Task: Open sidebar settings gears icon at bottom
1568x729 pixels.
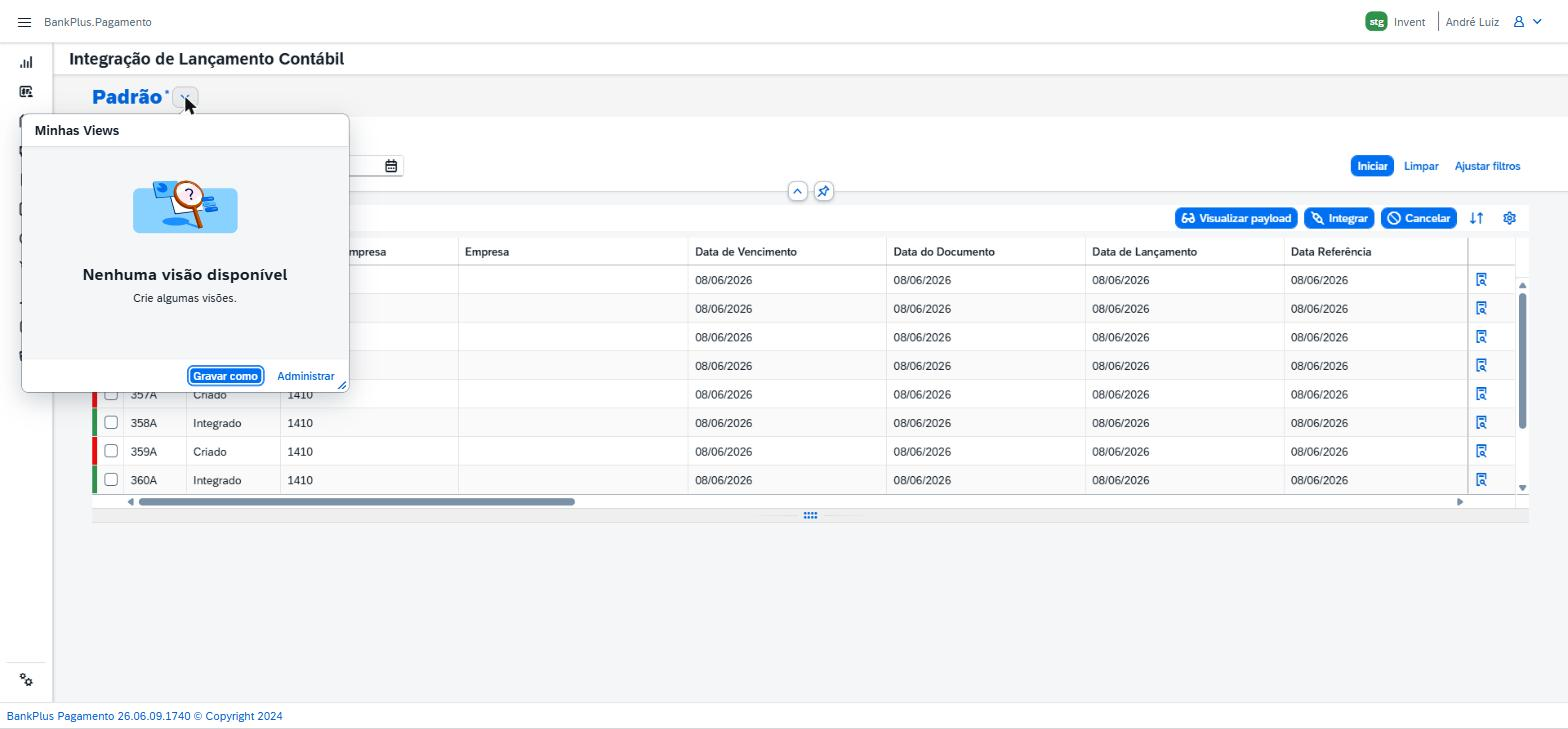Action: point(26,680)
